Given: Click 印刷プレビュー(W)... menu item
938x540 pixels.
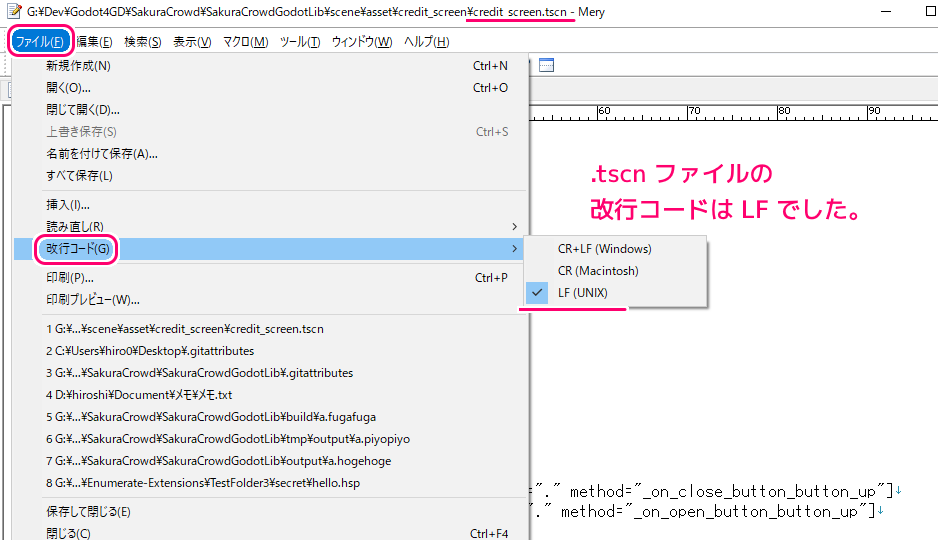Looking at the screenshot, I should pos(92,300).
